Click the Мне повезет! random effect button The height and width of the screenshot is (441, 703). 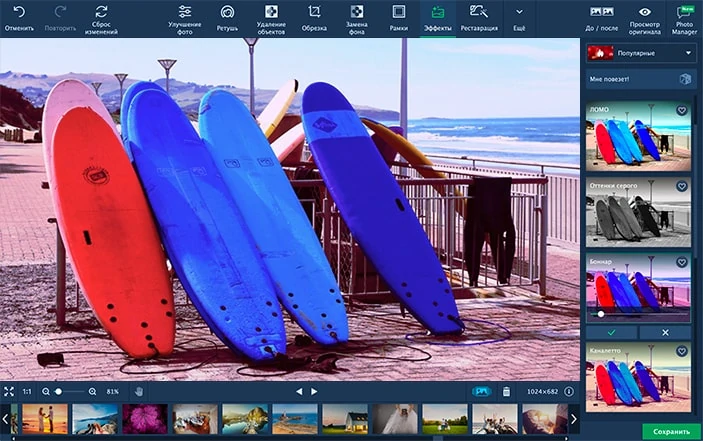(640, 79)
